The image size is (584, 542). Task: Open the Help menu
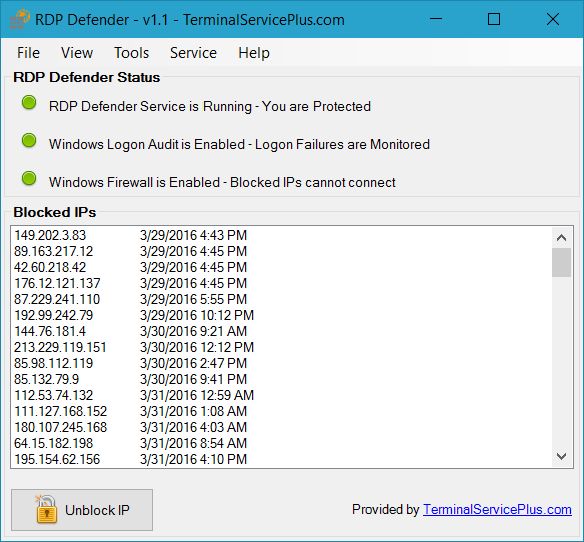tap(254, 53)
